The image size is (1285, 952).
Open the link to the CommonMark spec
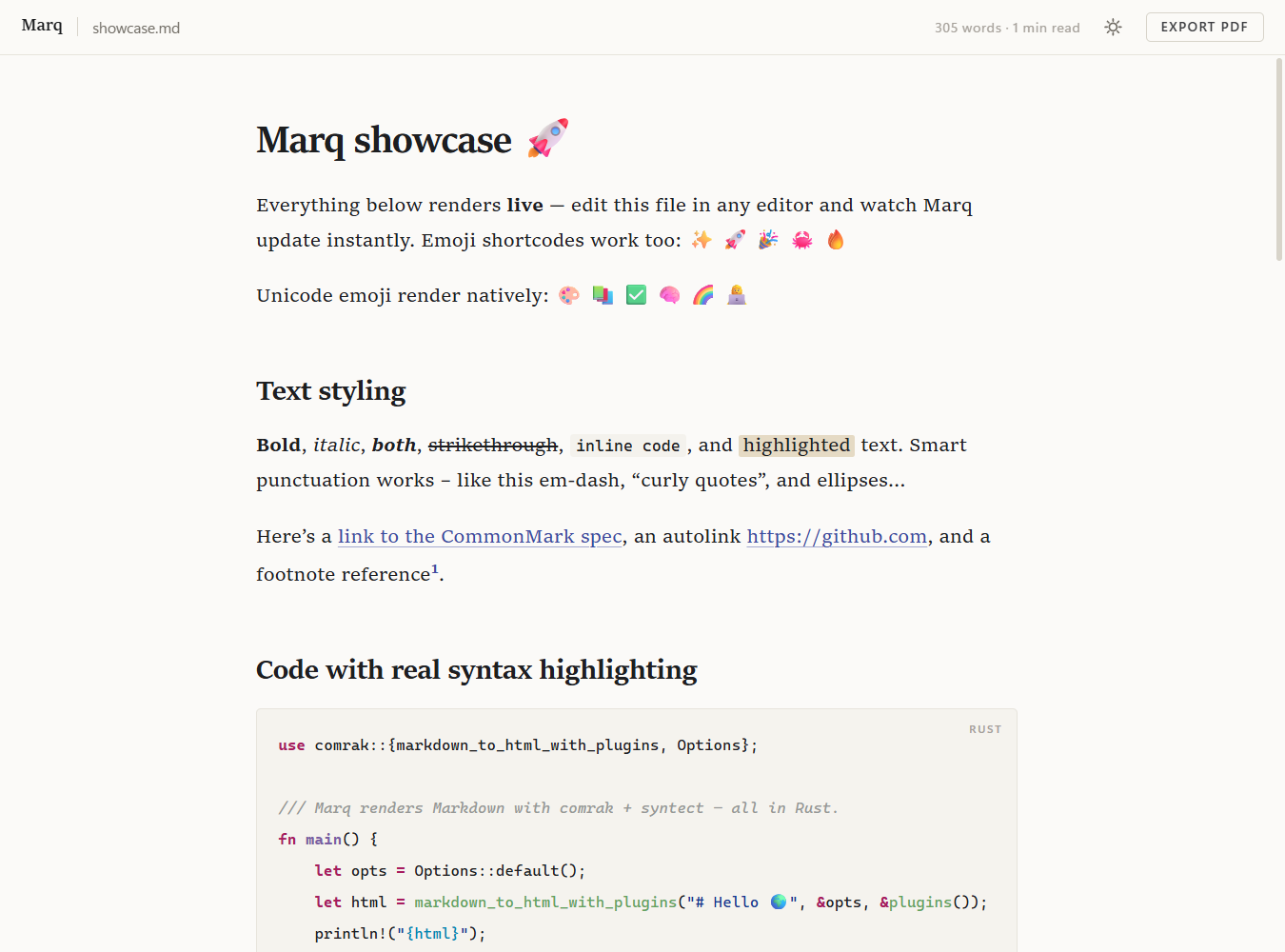pyautogui.click(x=480, y=536)
